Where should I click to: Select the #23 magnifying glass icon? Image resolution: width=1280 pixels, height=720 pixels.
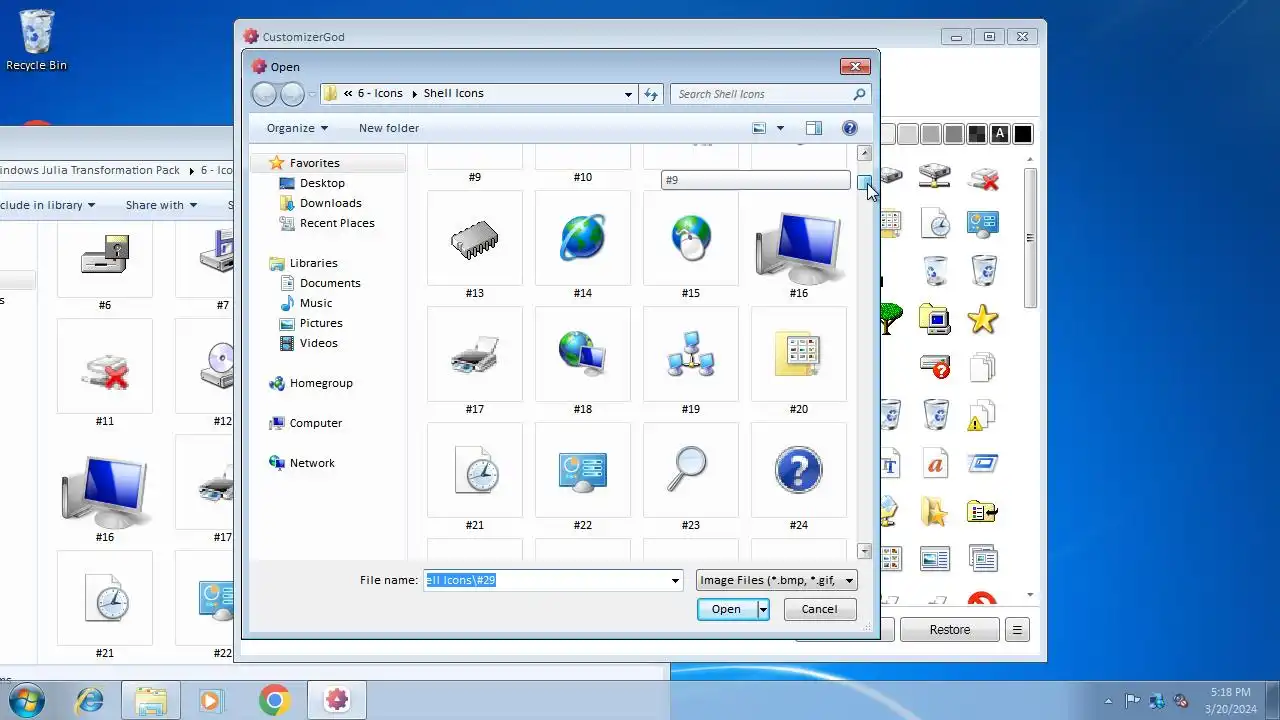pyautogui.click(x=690, y=471)
